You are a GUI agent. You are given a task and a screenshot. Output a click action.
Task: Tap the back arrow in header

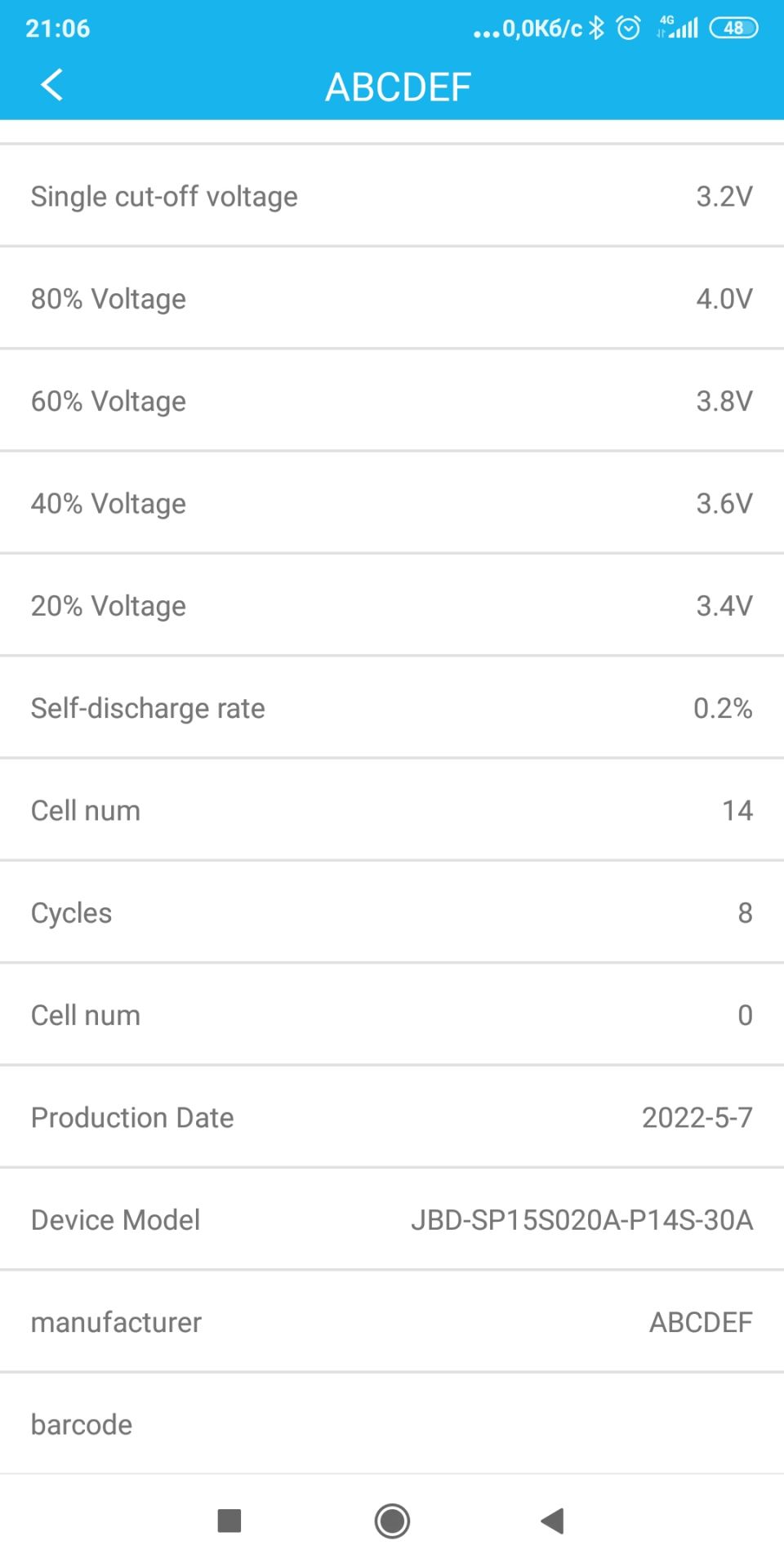click(51, 85)
